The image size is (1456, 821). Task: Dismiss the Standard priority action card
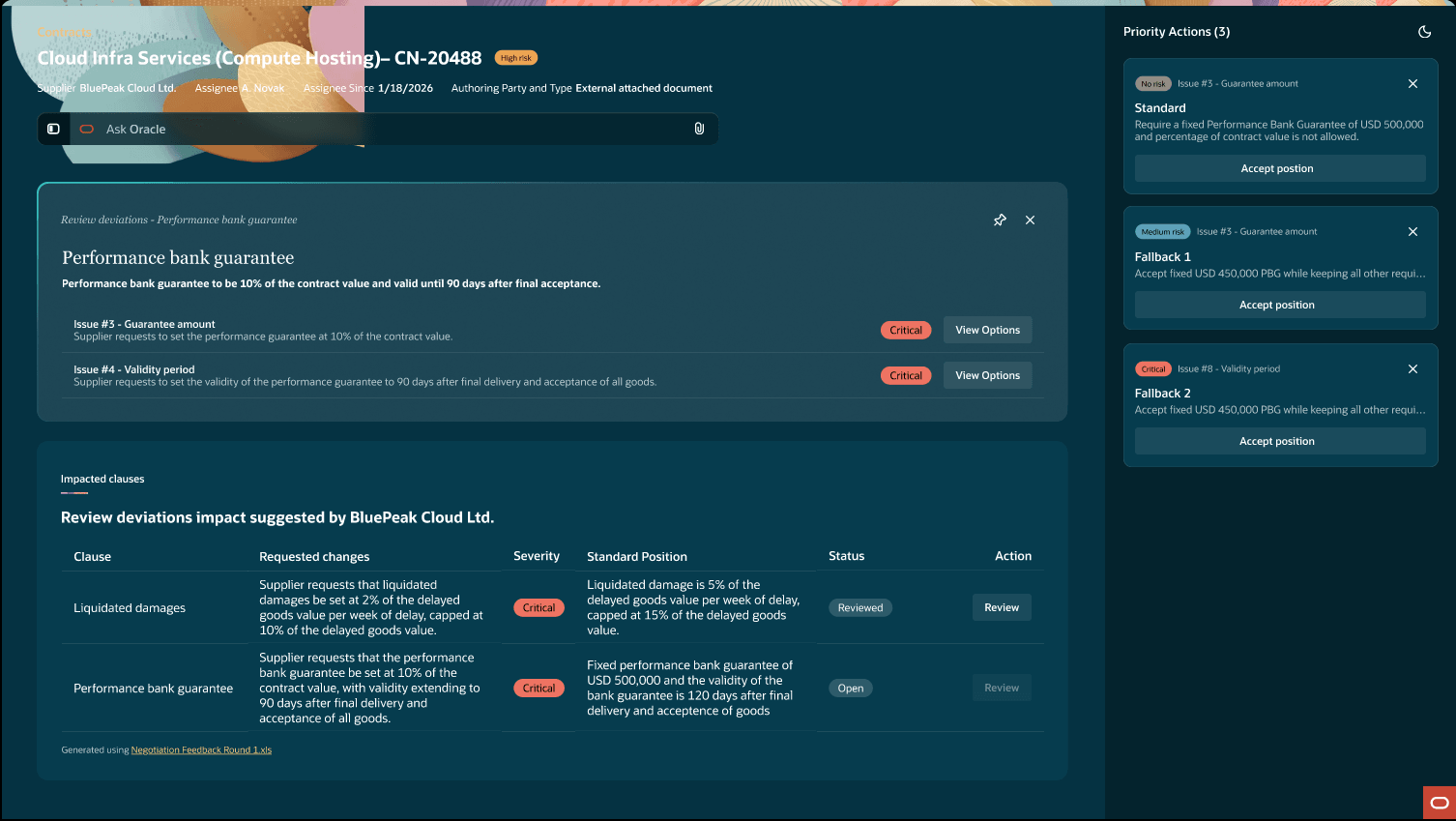click(x=1412, y=84)
